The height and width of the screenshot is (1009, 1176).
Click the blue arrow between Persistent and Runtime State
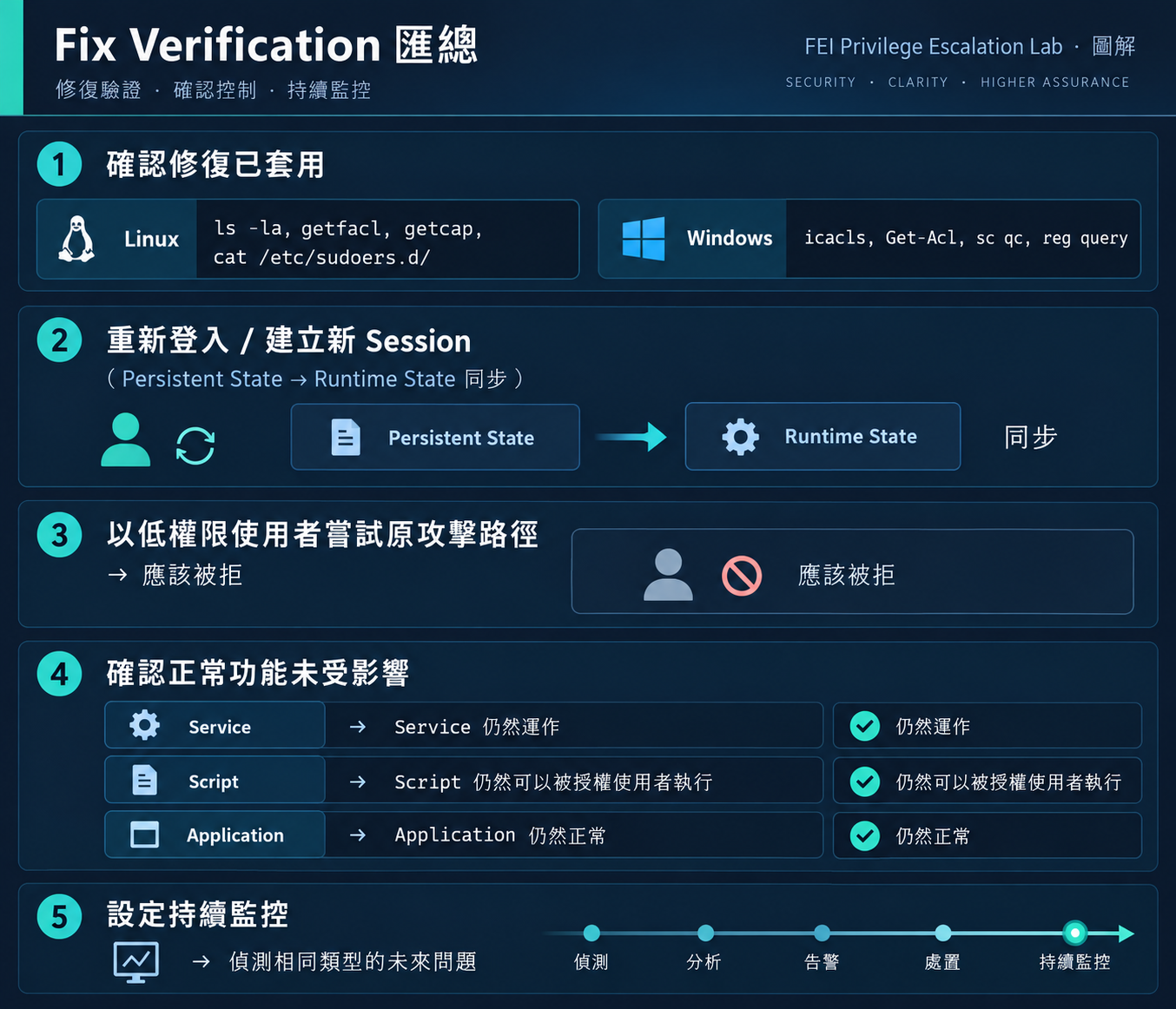pos(631,437)
